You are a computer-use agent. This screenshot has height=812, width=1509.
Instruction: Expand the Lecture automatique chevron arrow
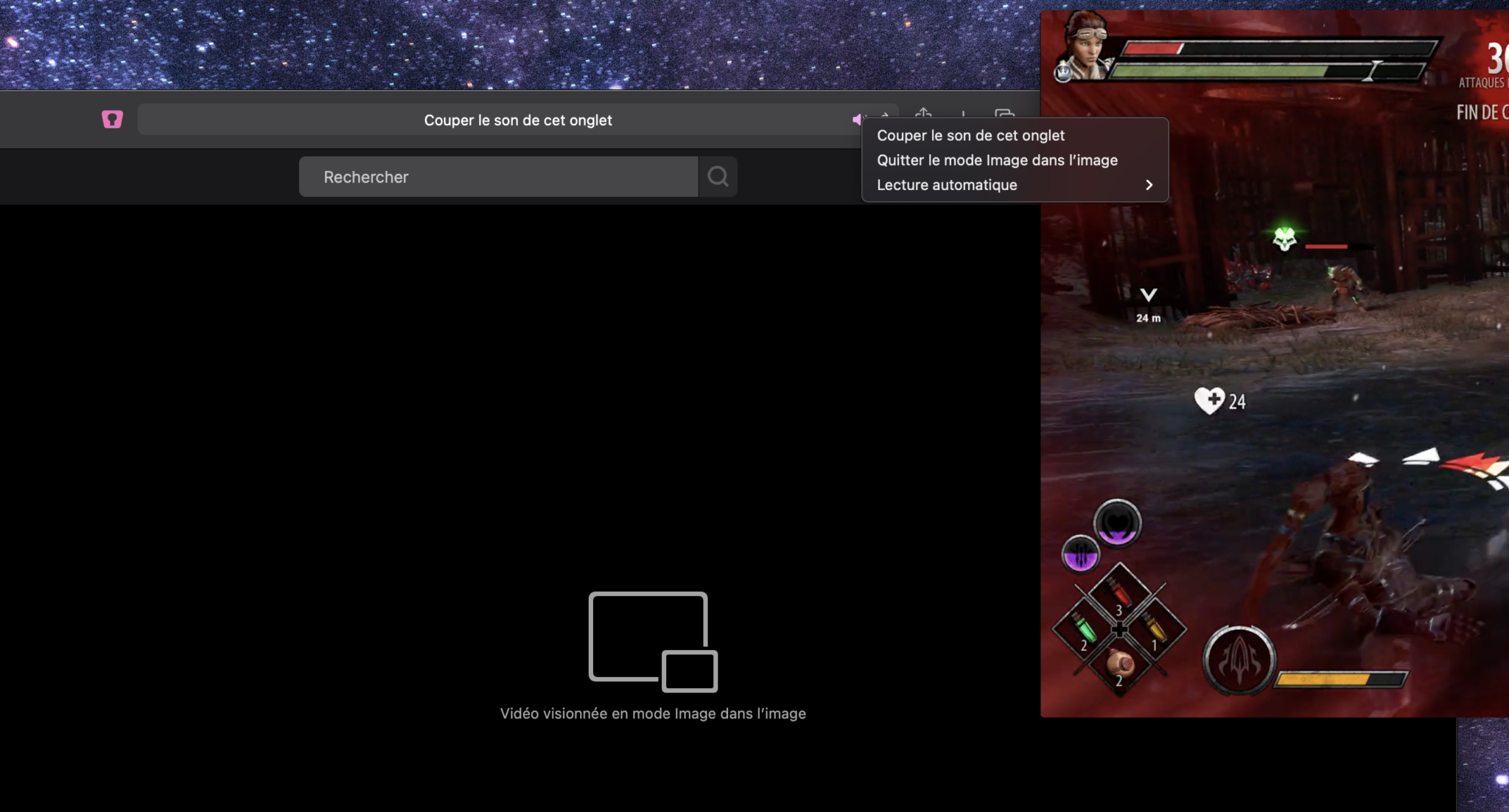(1149, 185)
